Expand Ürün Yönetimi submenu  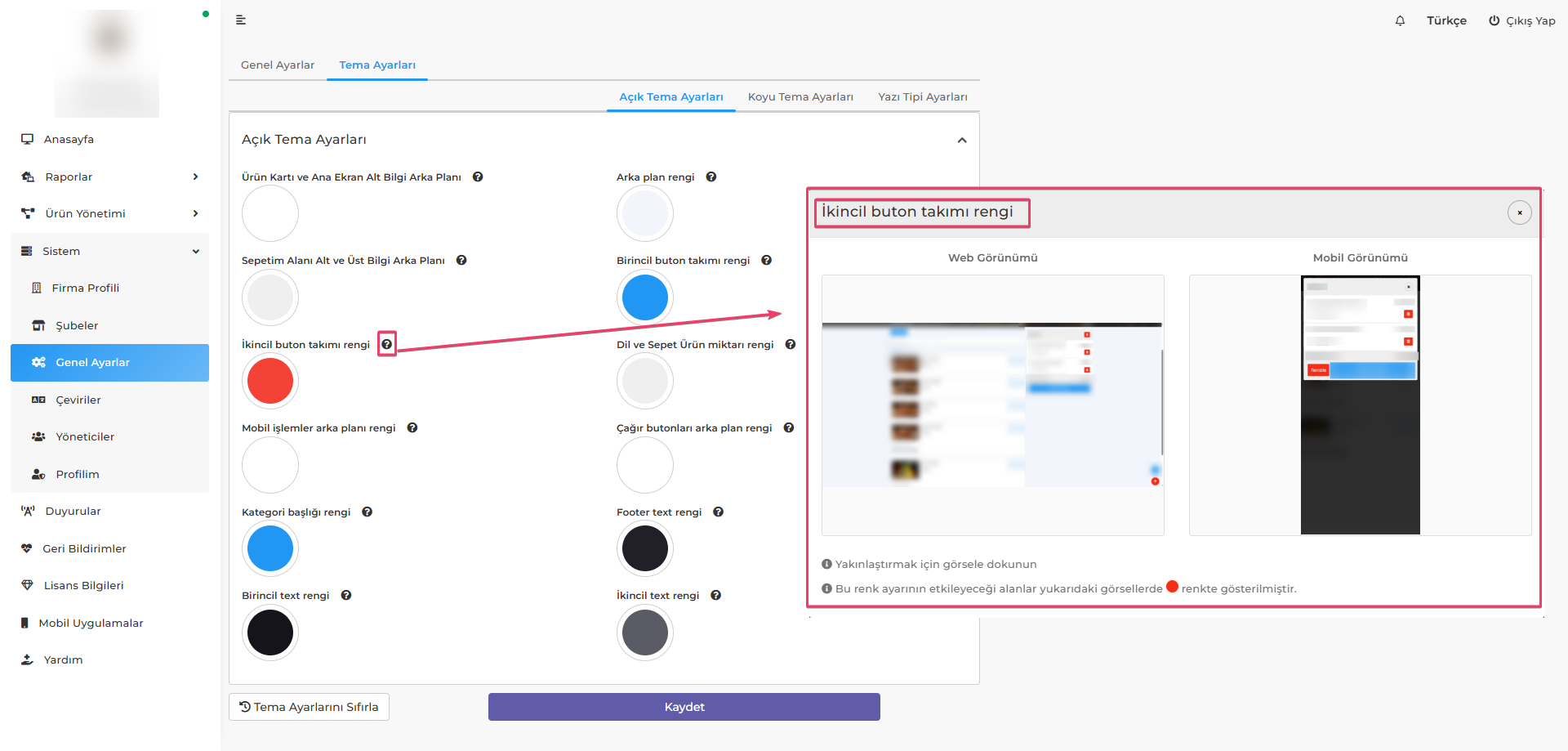tap(109, 214)
